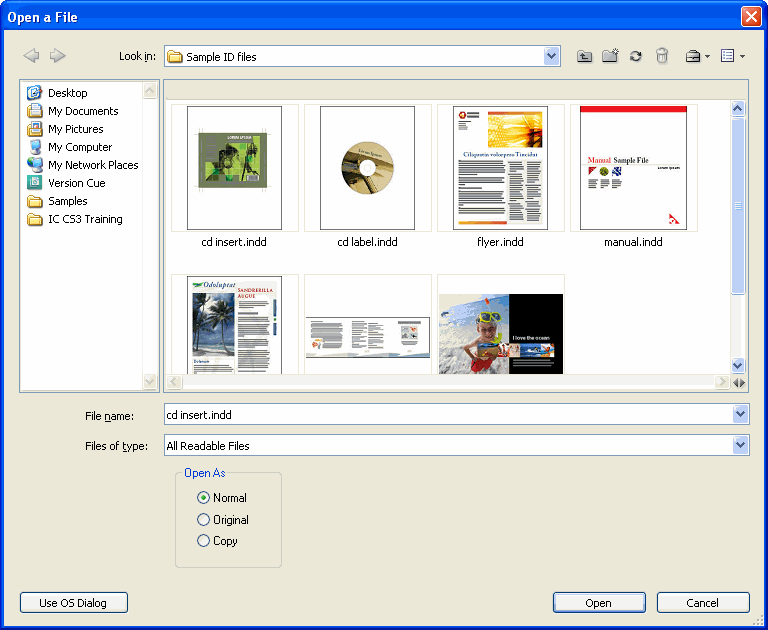Click file list horizontal scroll left arrow
Image resolution: width=768 pixels, height=630 pixels.
coord(174,382)
